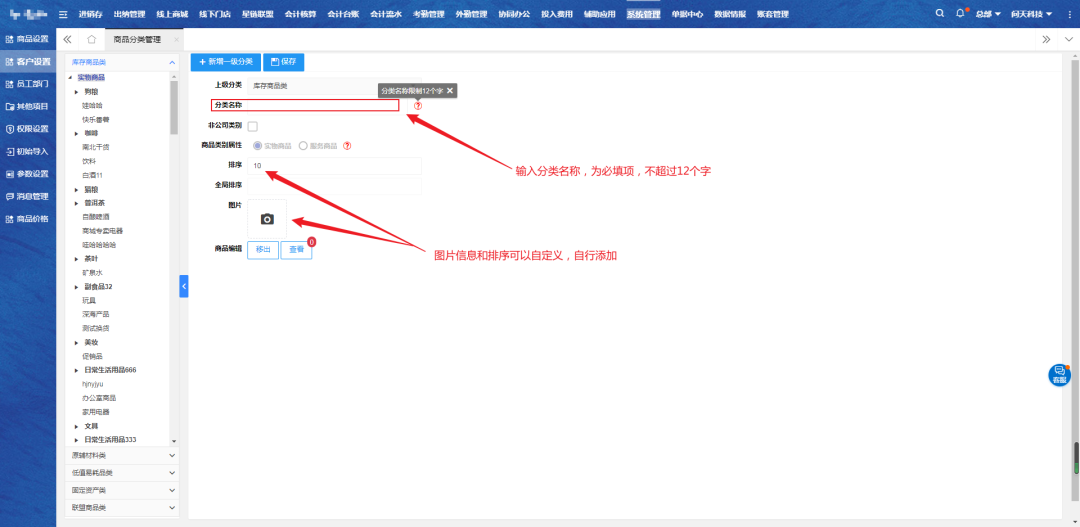Select the 实物商品 radio button
Screen dimensions: 1080x527
(x=258, y=146)
